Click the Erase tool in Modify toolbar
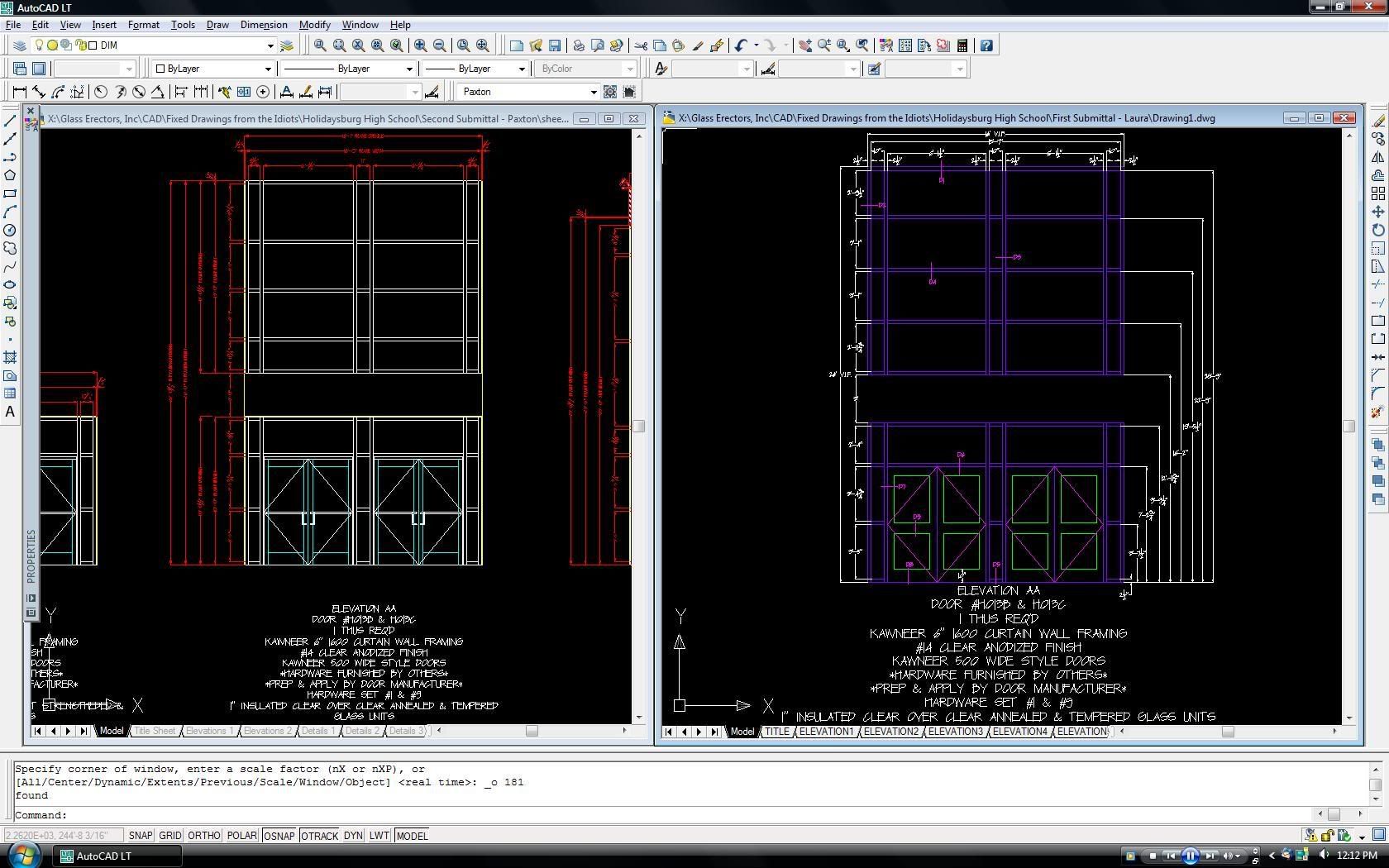The image size is (1389, 868). [x=1378, y=121]
